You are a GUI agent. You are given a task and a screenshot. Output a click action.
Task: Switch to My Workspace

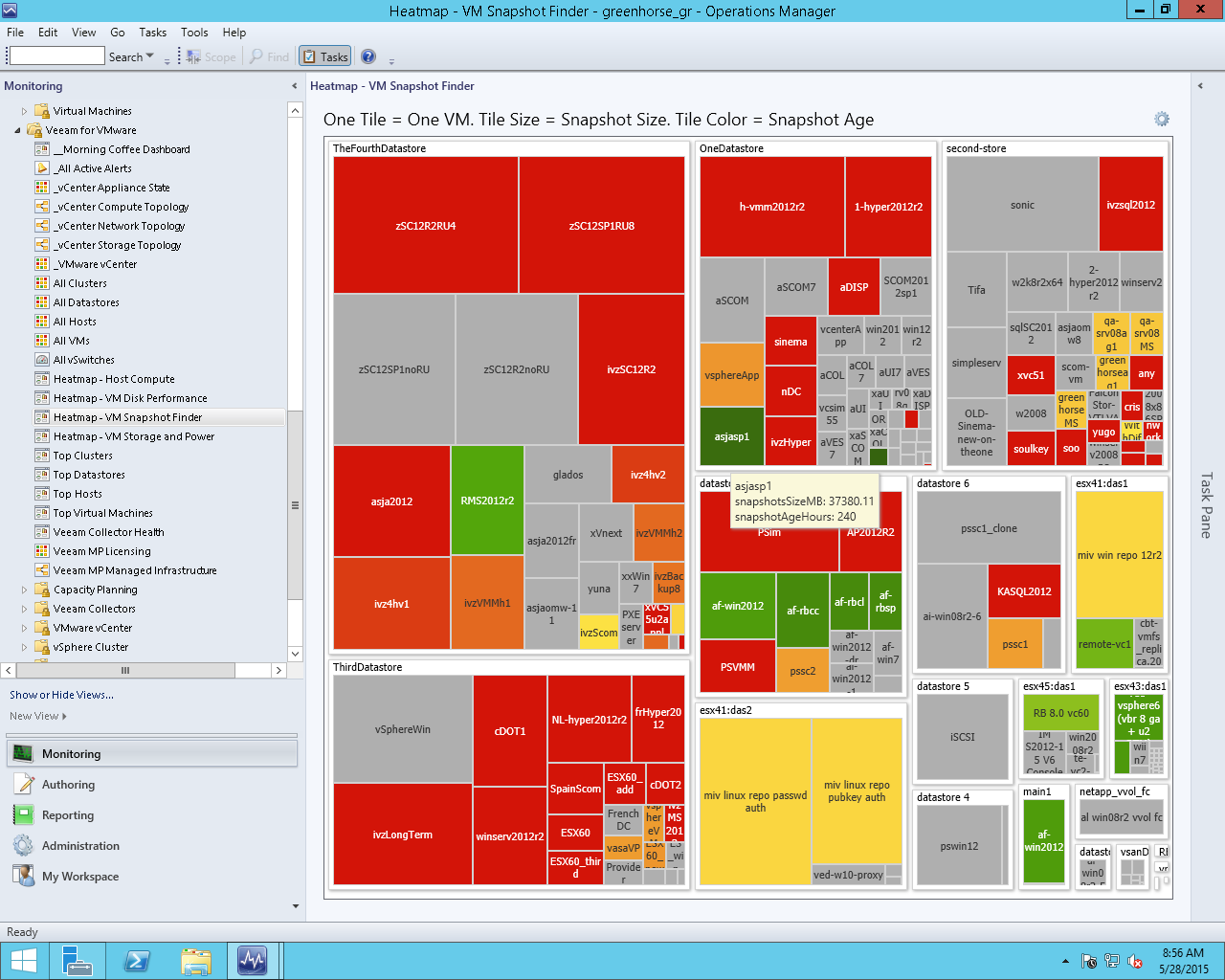[152, 877]
